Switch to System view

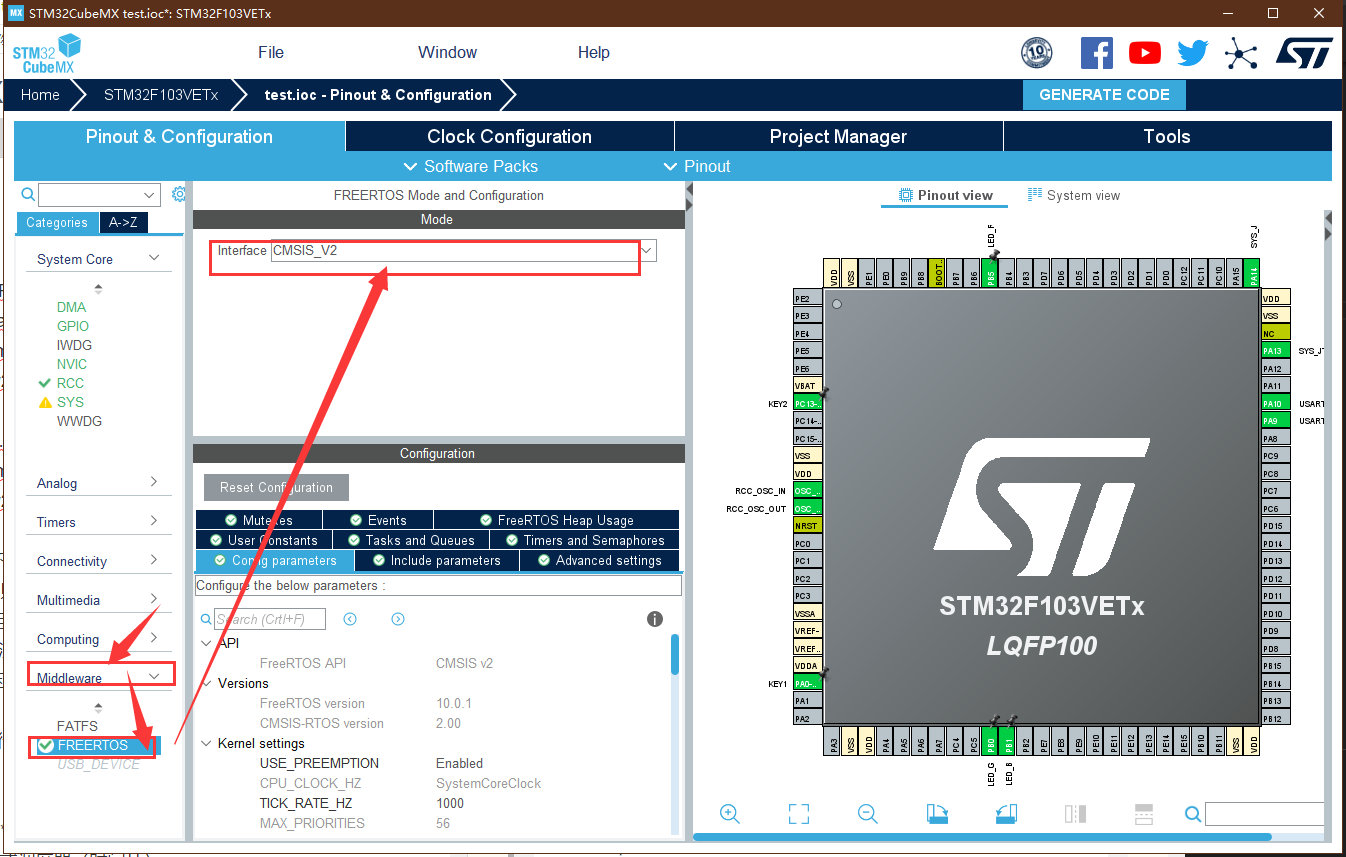[x=1074, y=195]
